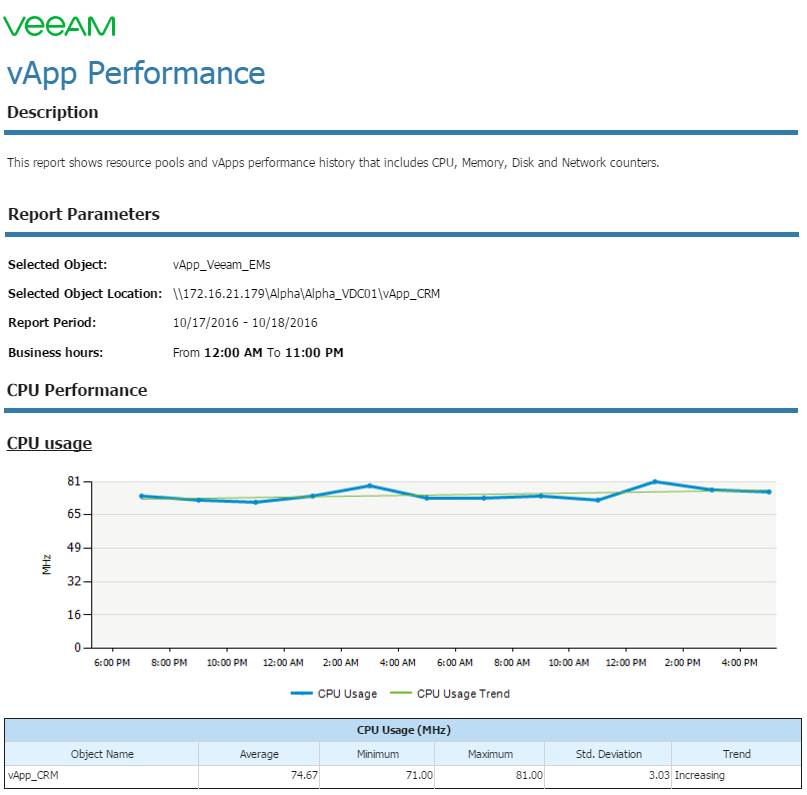Click the Std. Deviation column header
Image resolution: width=807 pixels, height=795 pixels.
coord(608,754)
